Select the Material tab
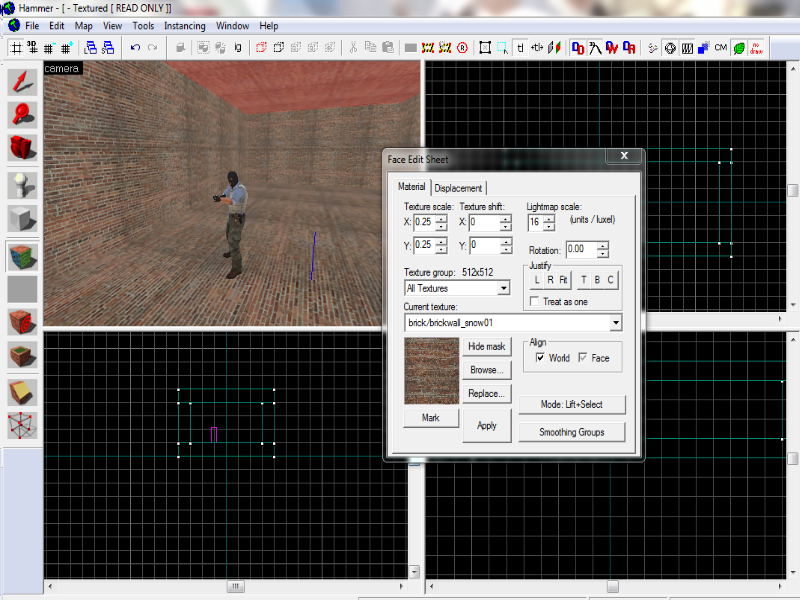Viewport: 800px width, 600px height. pos(411,187)
